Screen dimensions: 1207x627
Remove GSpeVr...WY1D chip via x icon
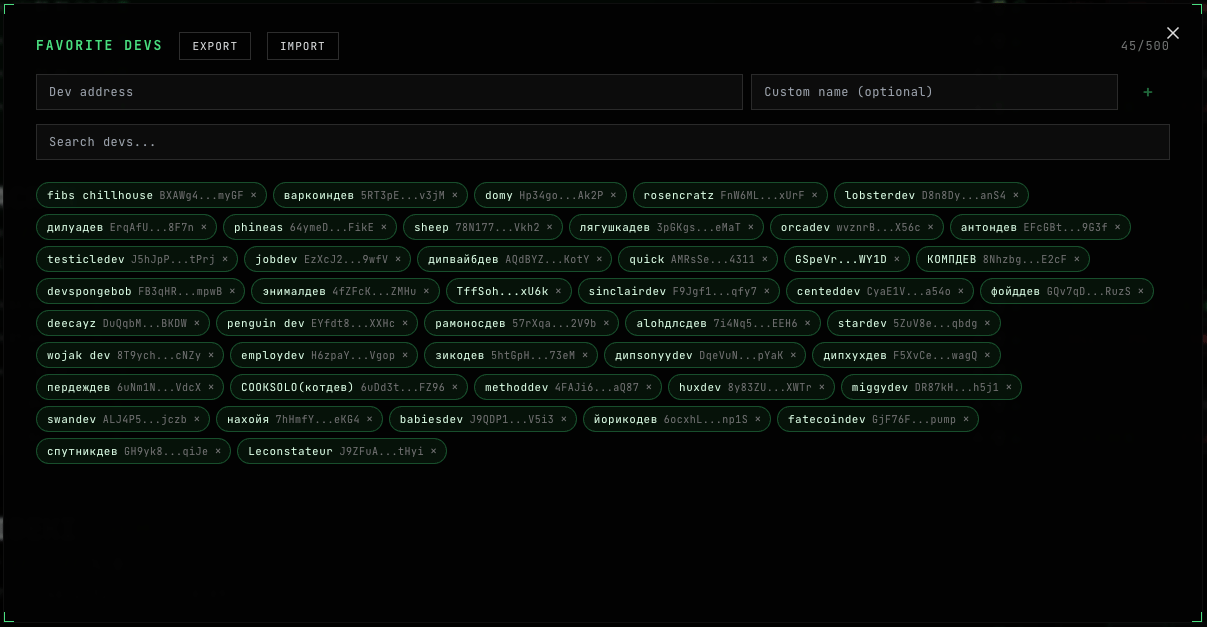[897, 259]
